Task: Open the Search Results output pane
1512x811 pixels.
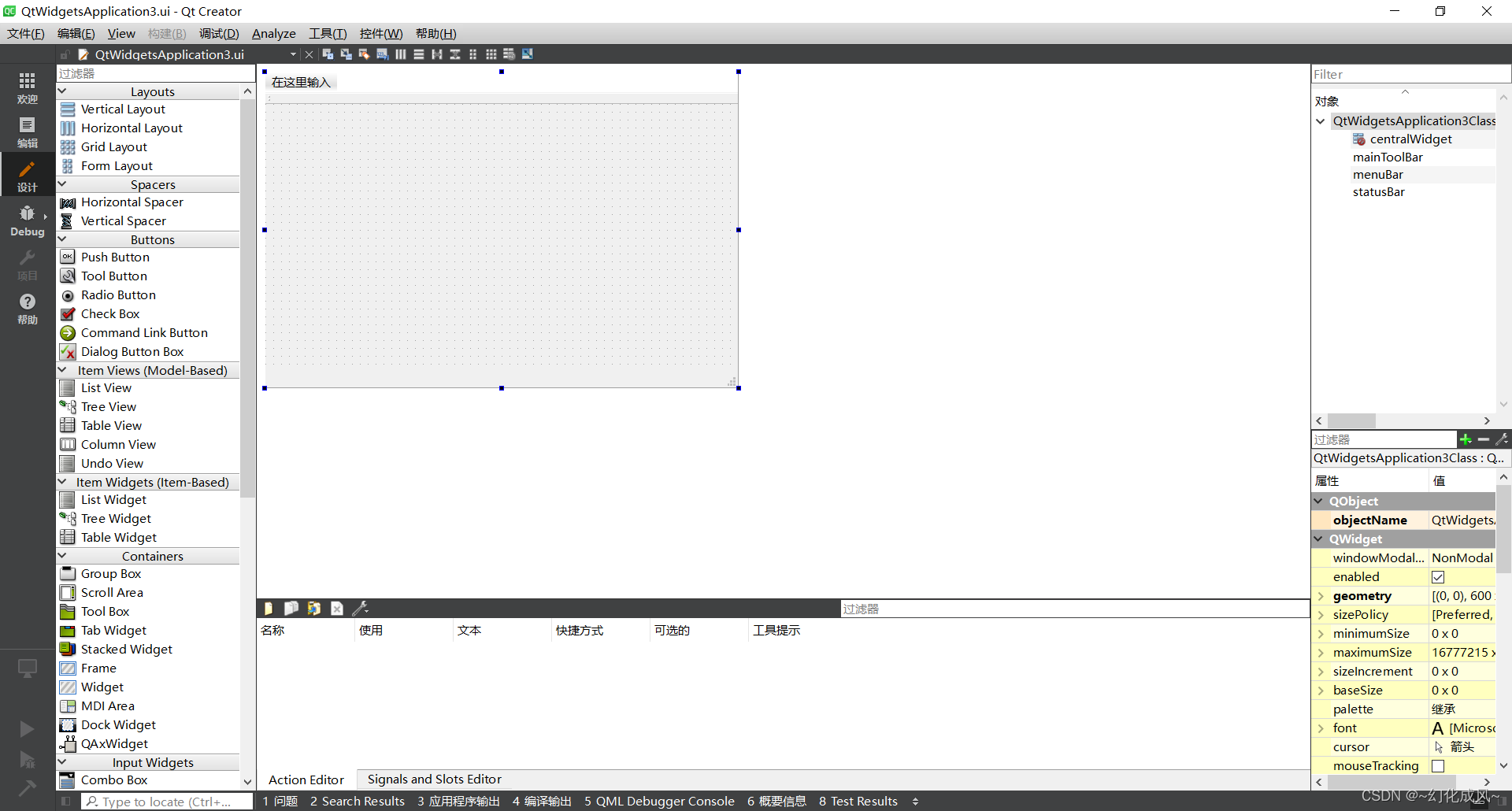Action: click(x=358, y=801)
